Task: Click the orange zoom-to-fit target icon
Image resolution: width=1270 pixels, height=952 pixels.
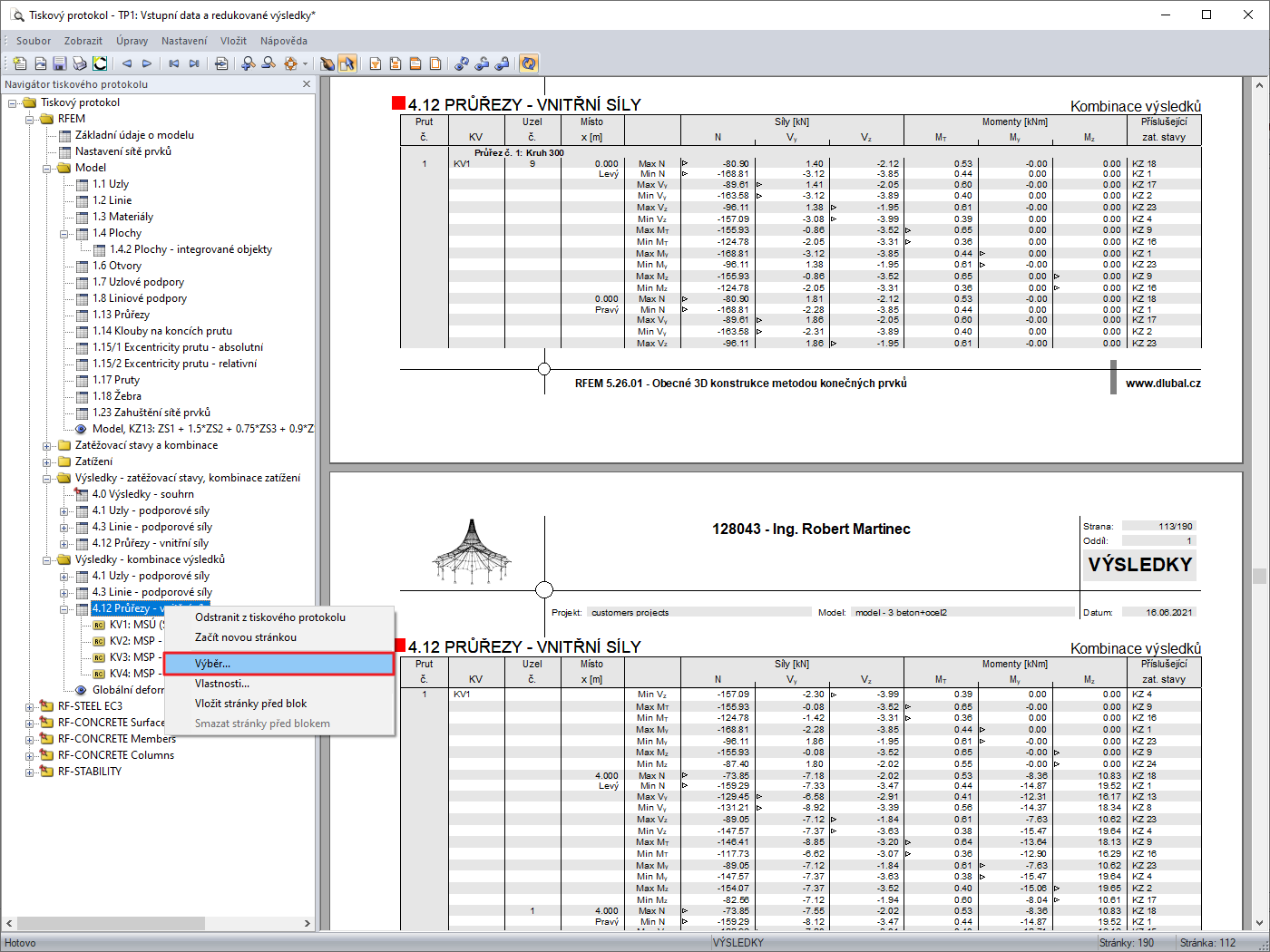Action: [x=290, y=63]
